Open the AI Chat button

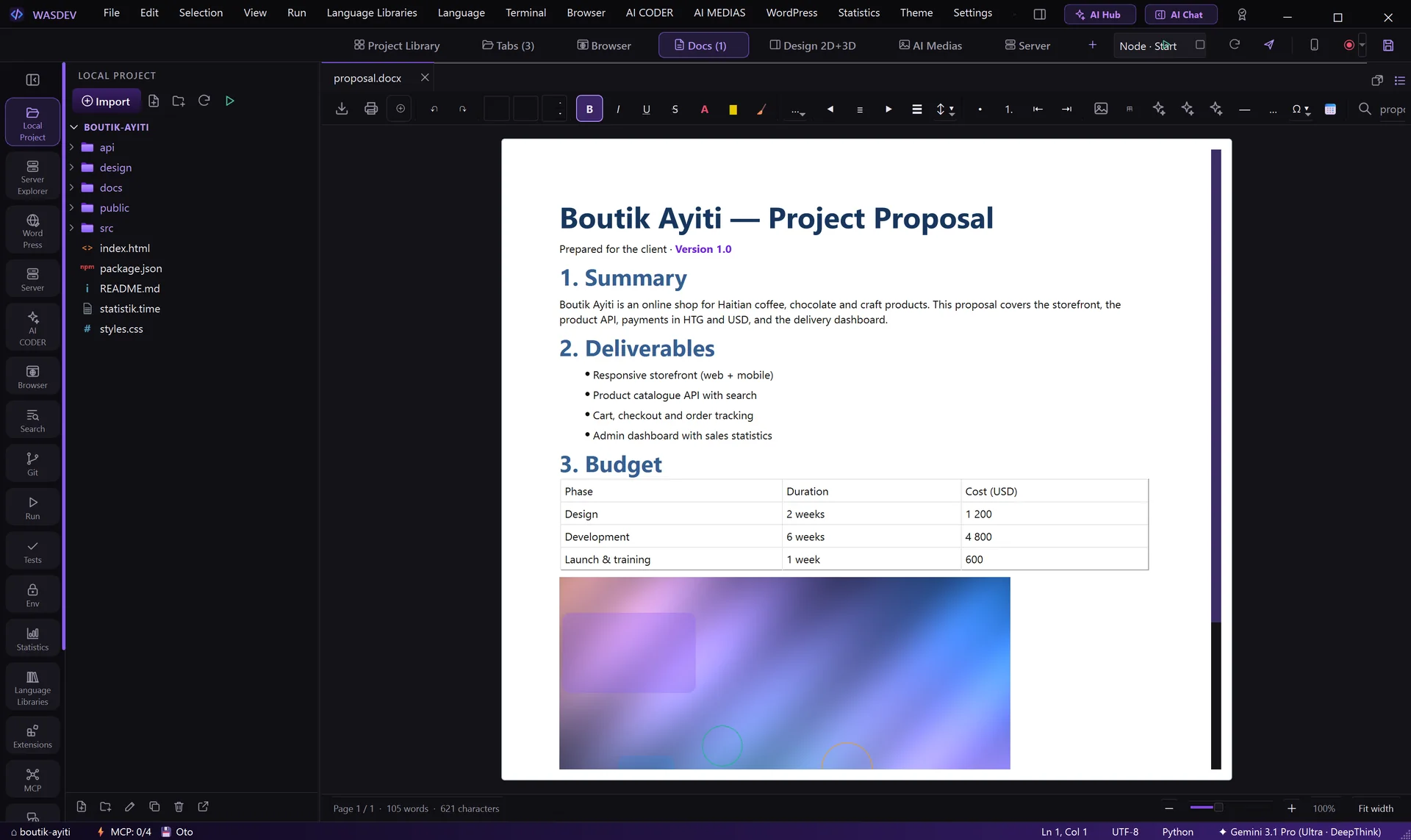point(1180,15)
